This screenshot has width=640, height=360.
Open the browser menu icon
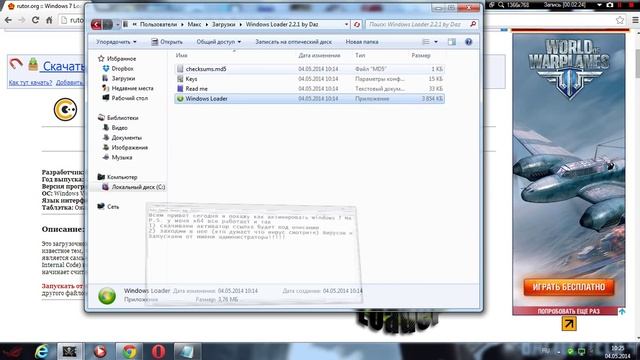635,20
